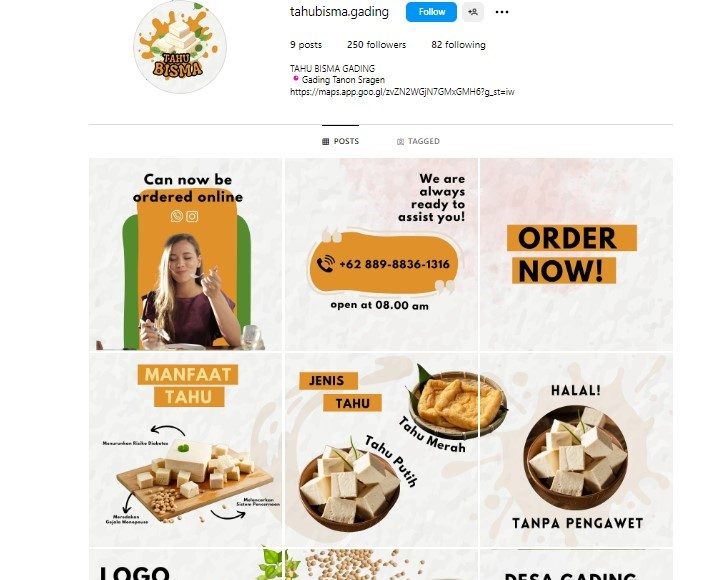Viewport: 701px width, 580px height.
Task: Open suggested similar accounts icon
Action: (x=473, y=12)
